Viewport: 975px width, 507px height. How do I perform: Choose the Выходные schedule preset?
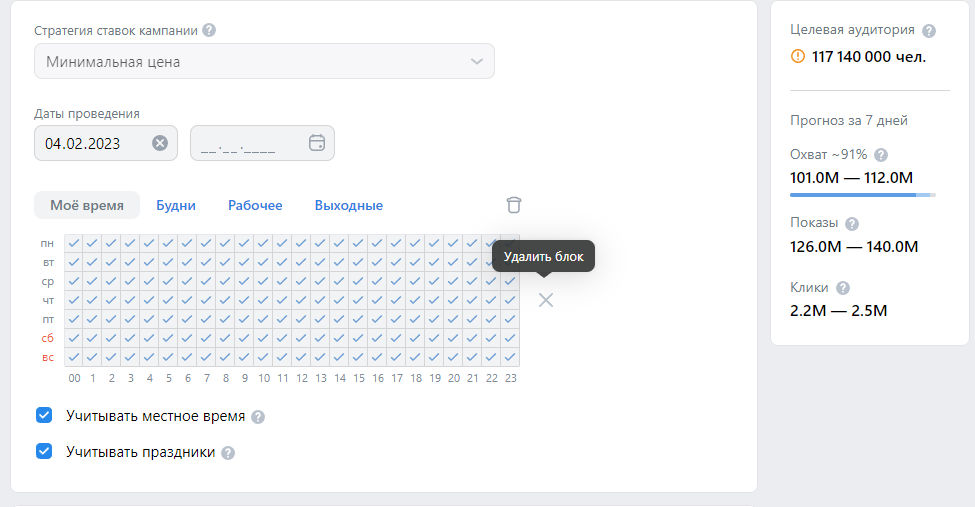[x=349, y=205]
